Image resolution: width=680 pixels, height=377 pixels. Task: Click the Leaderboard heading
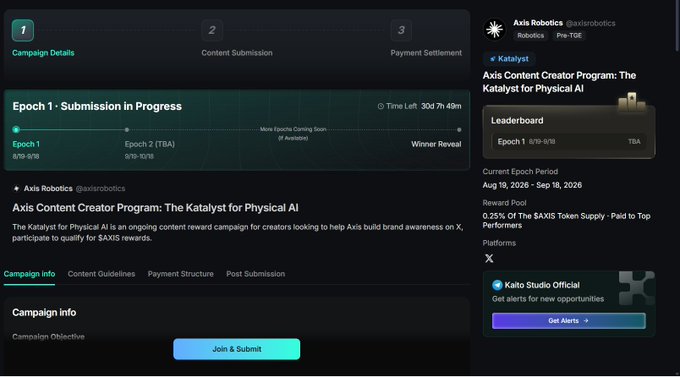point(517,121)
